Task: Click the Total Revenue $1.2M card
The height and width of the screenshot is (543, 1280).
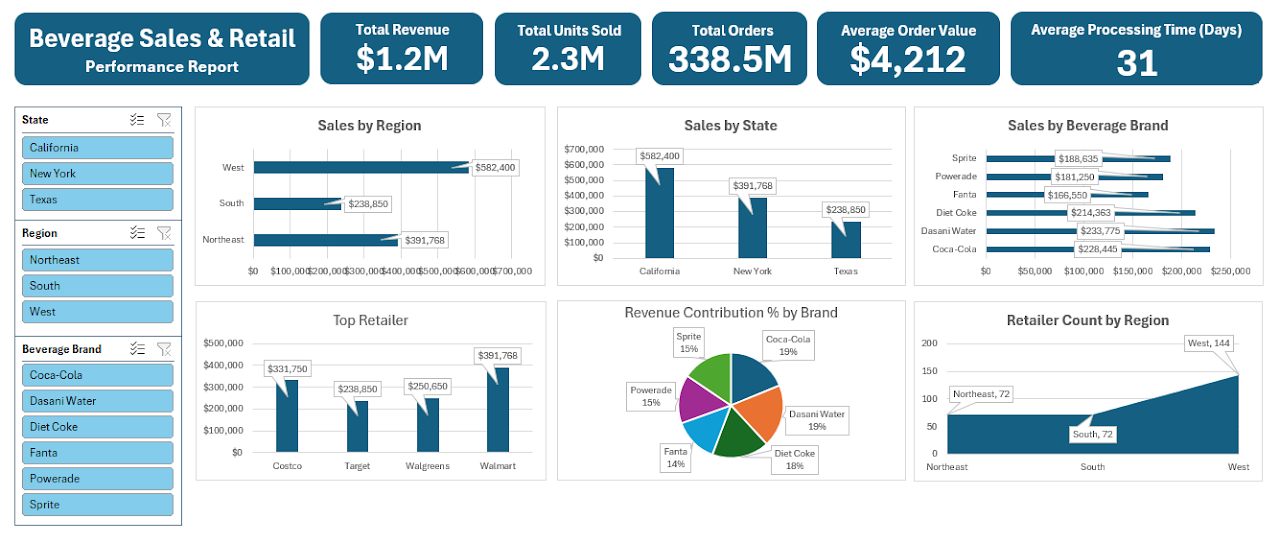Action: 402,48
